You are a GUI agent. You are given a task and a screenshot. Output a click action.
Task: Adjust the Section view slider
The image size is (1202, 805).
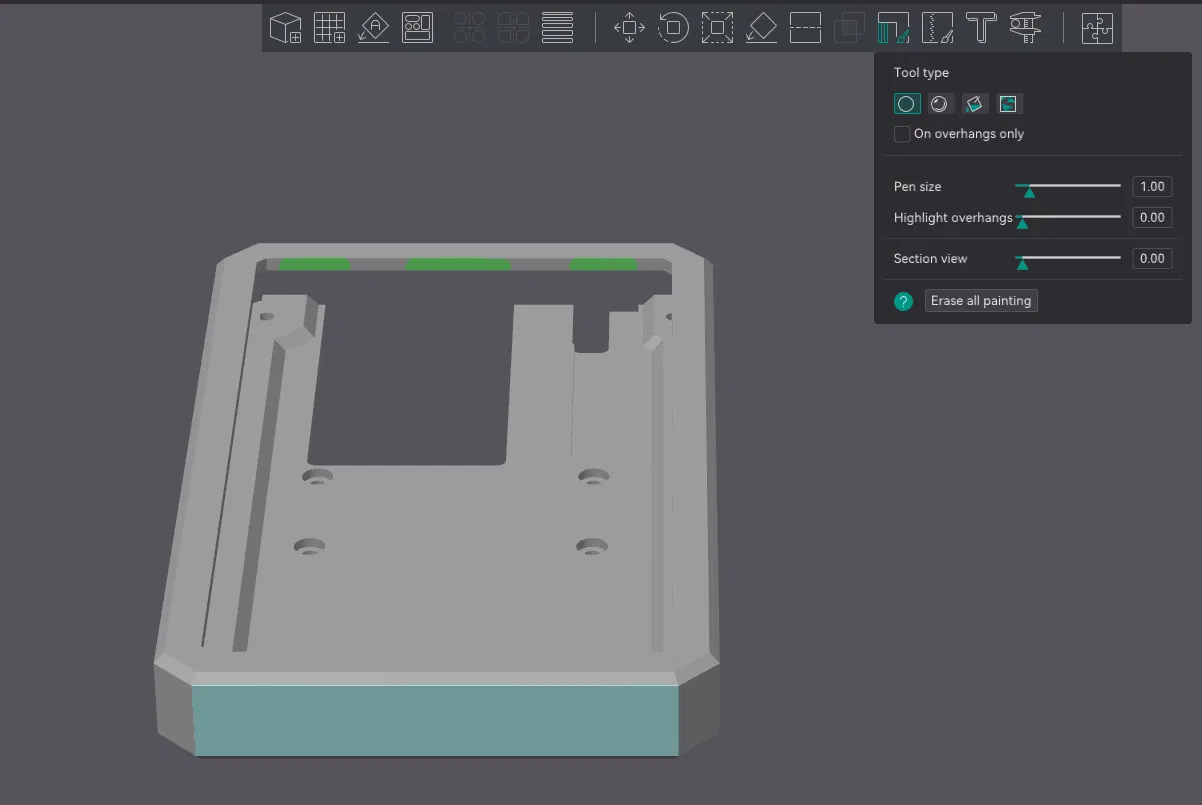(x=1068, y=260)
